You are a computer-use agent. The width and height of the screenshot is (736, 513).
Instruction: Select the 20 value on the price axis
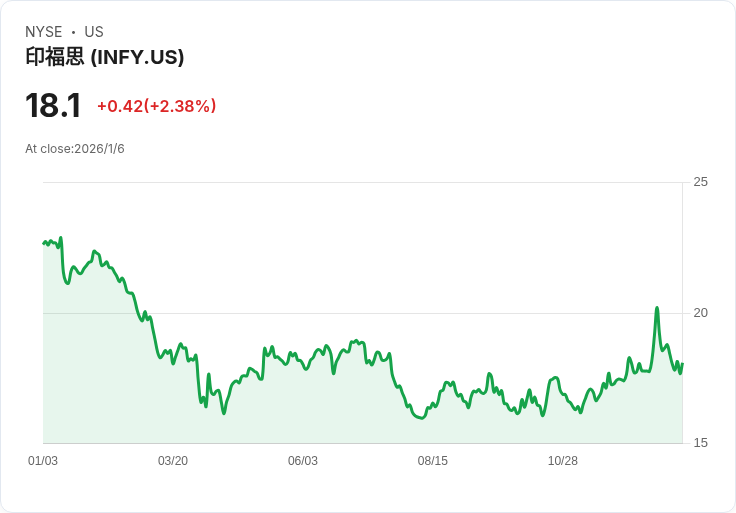[x=700, y=313]
